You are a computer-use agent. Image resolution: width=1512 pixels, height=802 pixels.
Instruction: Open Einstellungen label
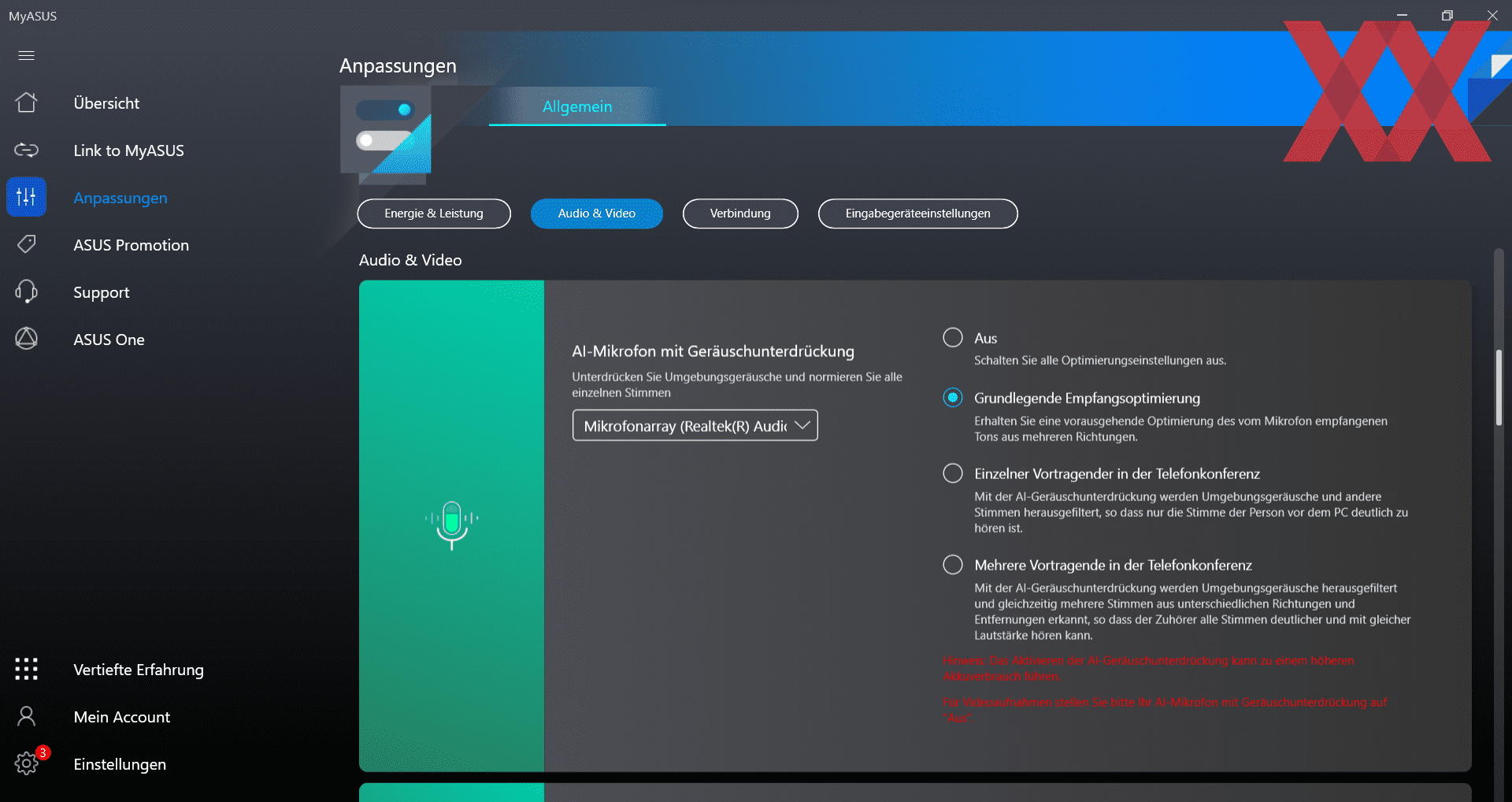[x=120, y=764]
